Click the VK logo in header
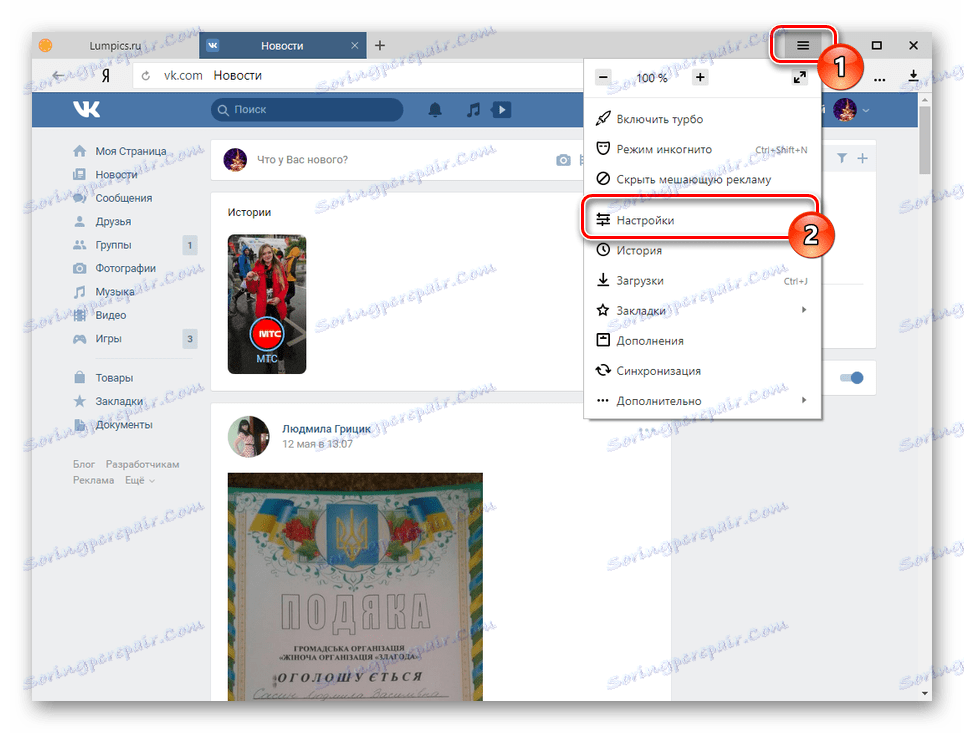Viewport: 964px width, 733px height. pos(86,109)
